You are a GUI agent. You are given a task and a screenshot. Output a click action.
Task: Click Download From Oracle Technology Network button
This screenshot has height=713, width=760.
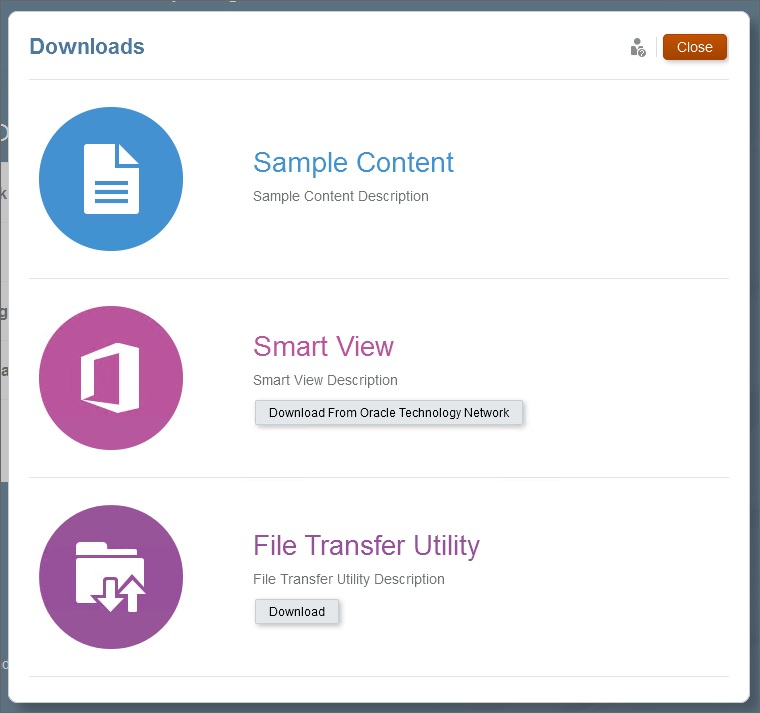(x=389, y=412)
